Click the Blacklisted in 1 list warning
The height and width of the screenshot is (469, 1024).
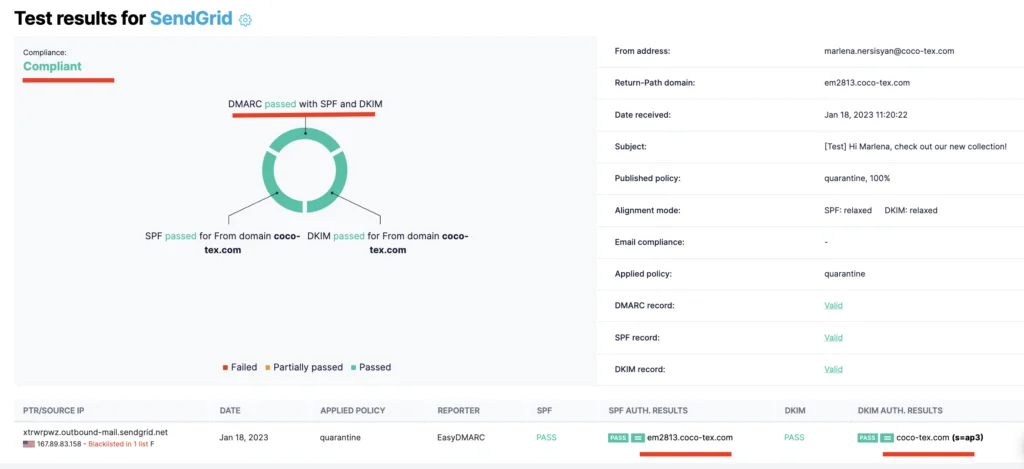click(x=119, y=444)
